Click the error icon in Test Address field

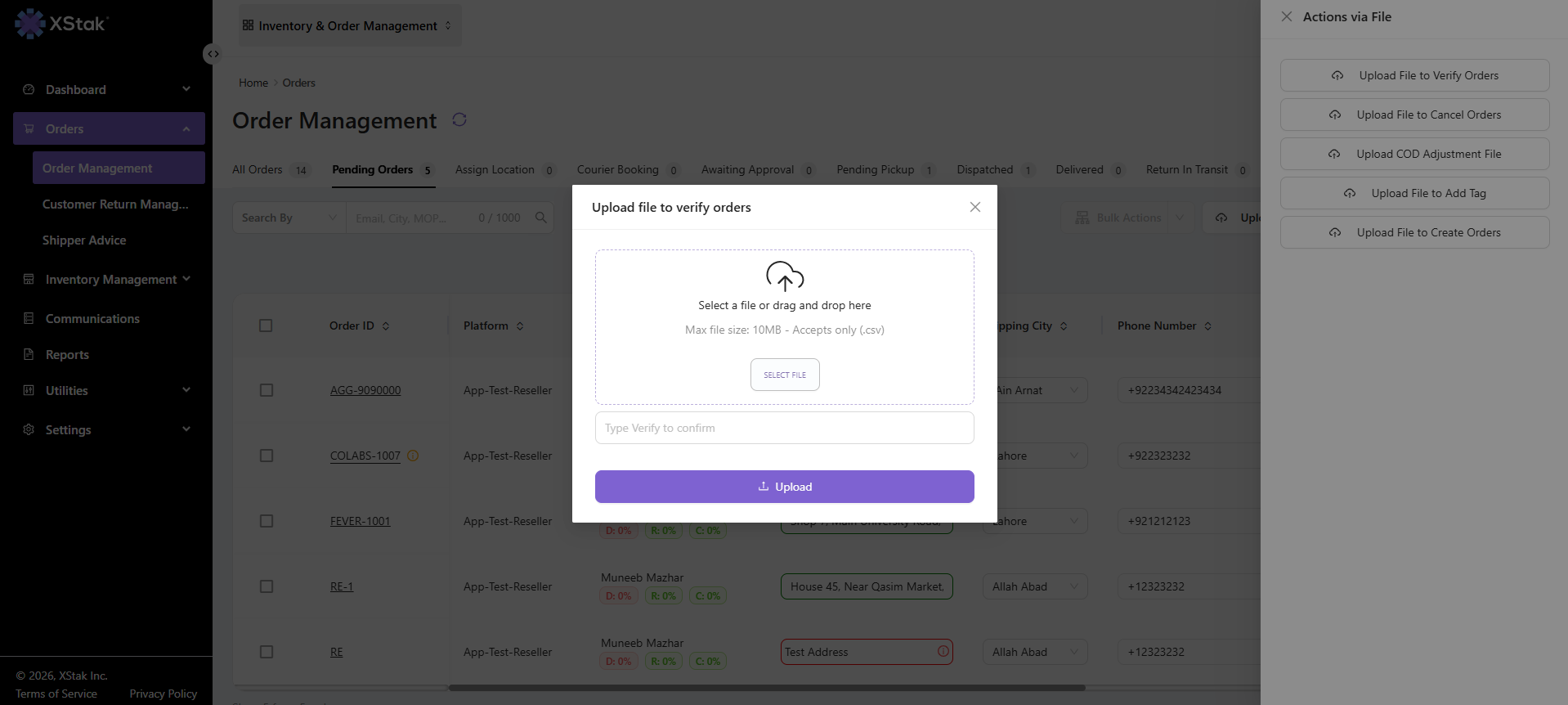tap(943, 651)
